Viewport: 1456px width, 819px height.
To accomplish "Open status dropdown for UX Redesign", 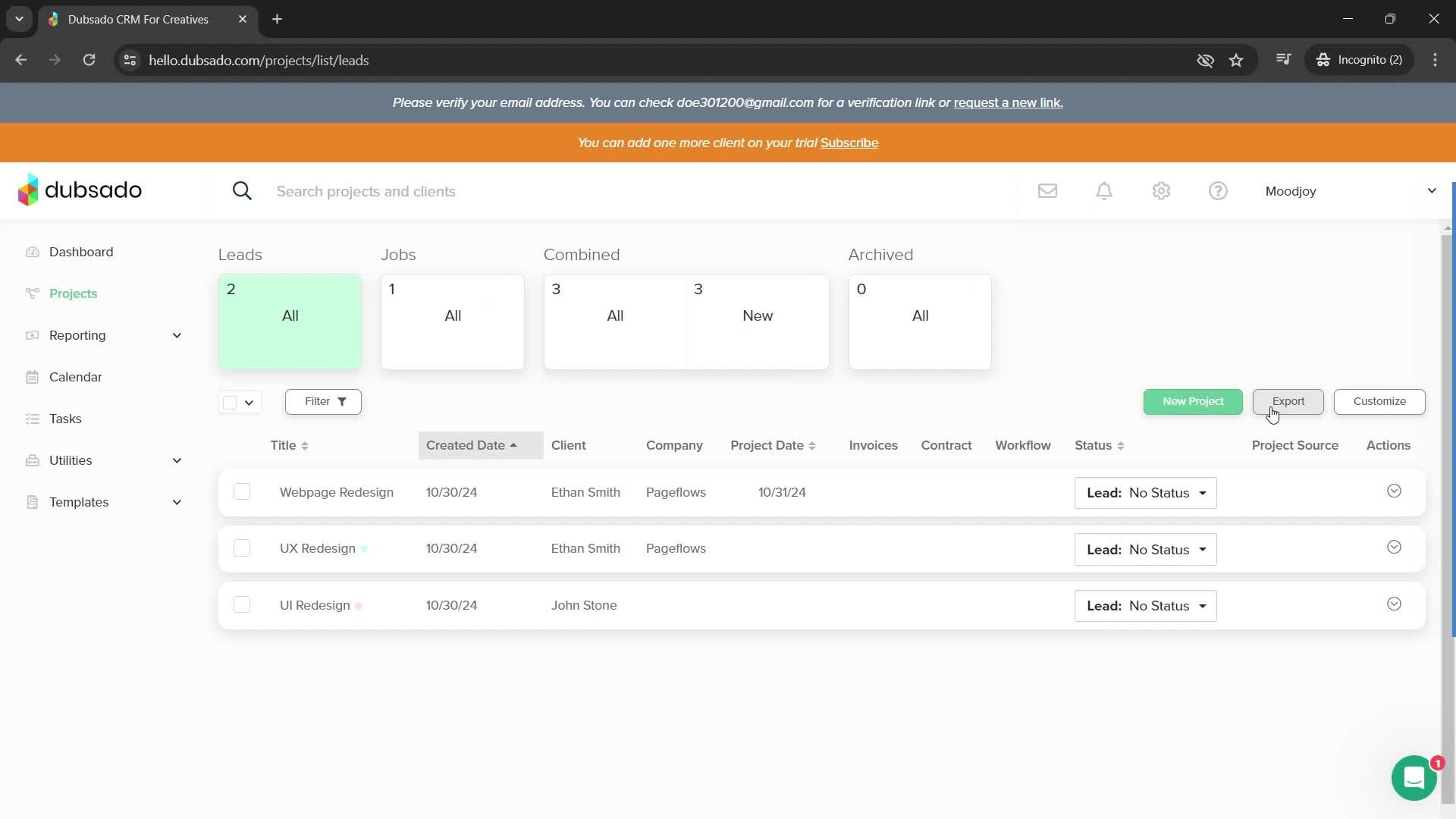I will click(x=1145, y=550).
